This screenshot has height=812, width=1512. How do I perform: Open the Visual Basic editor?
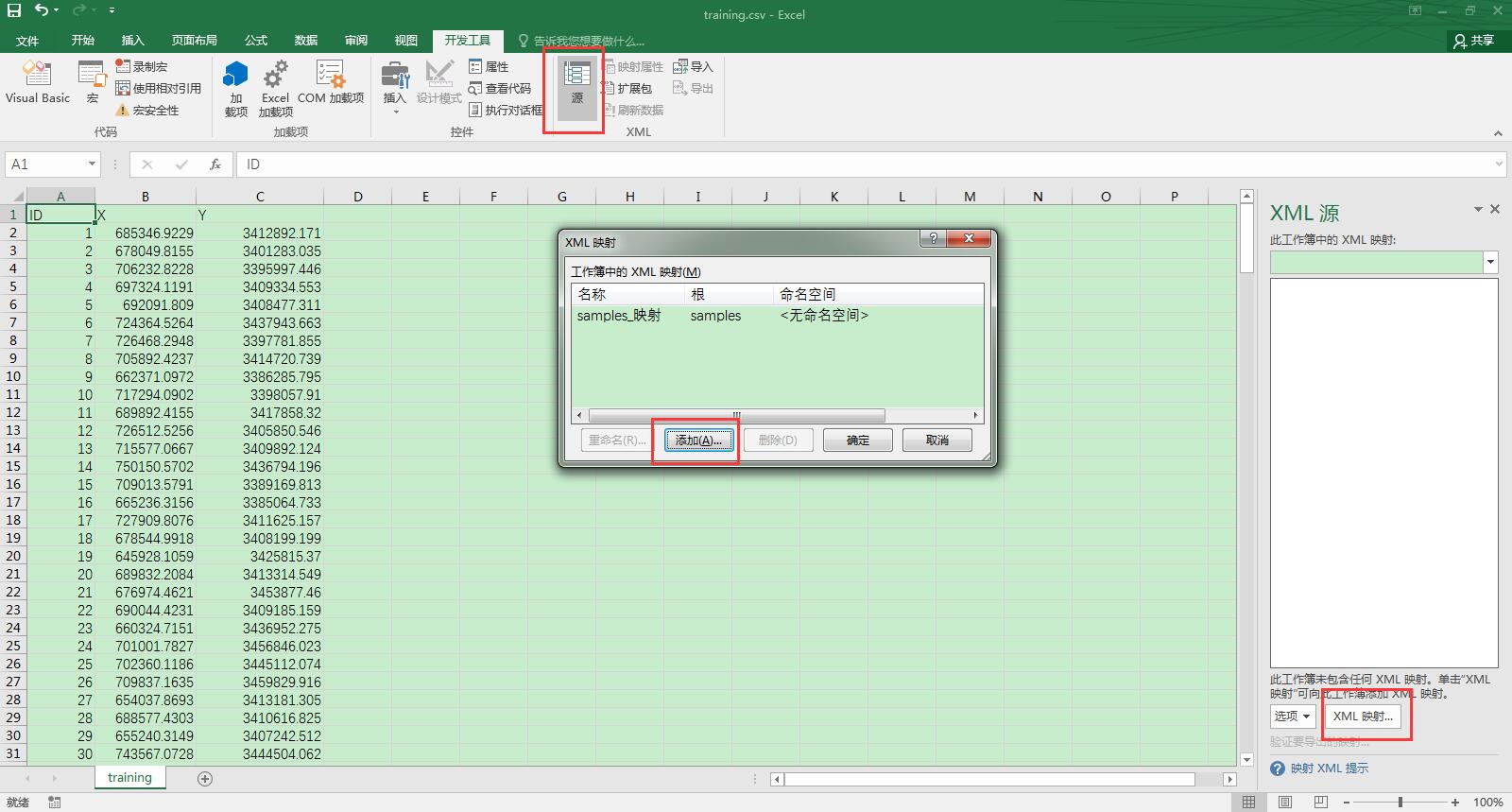tap(37, 82)
